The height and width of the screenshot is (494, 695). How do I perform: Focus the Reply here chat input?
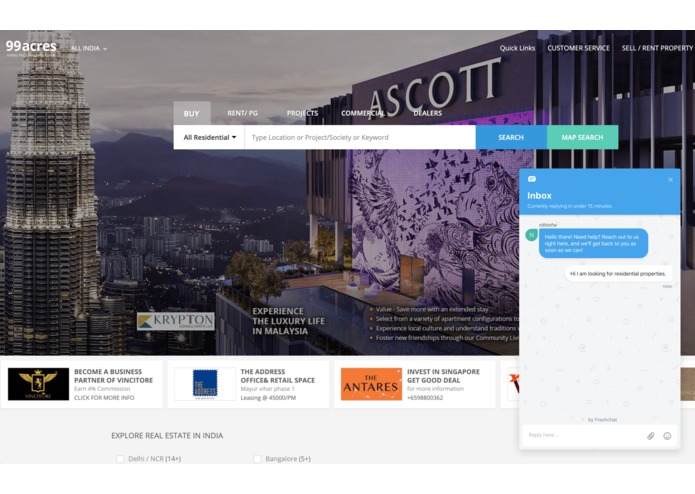[x=584, y=436]
